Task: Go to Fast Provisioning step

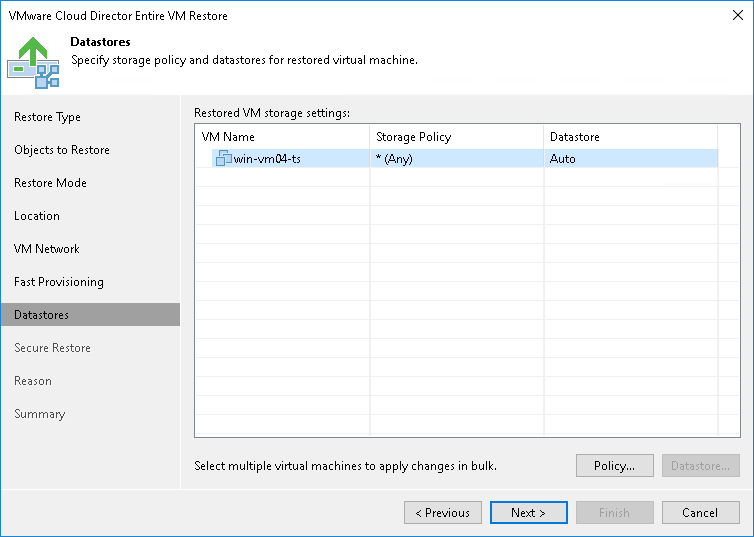Action: pyautogui.click(x=59, y=282)
